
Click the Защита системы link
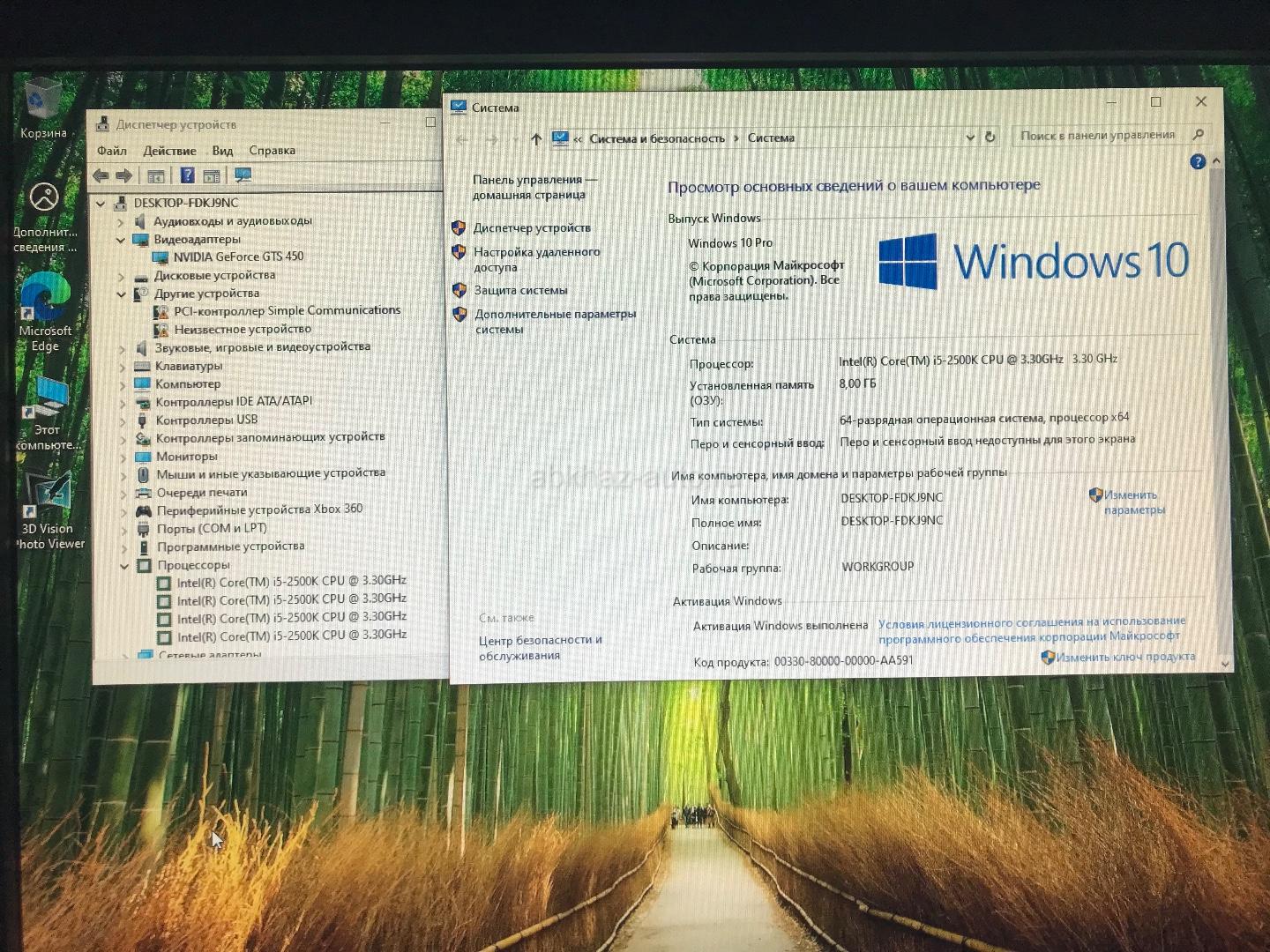point(520,290)
